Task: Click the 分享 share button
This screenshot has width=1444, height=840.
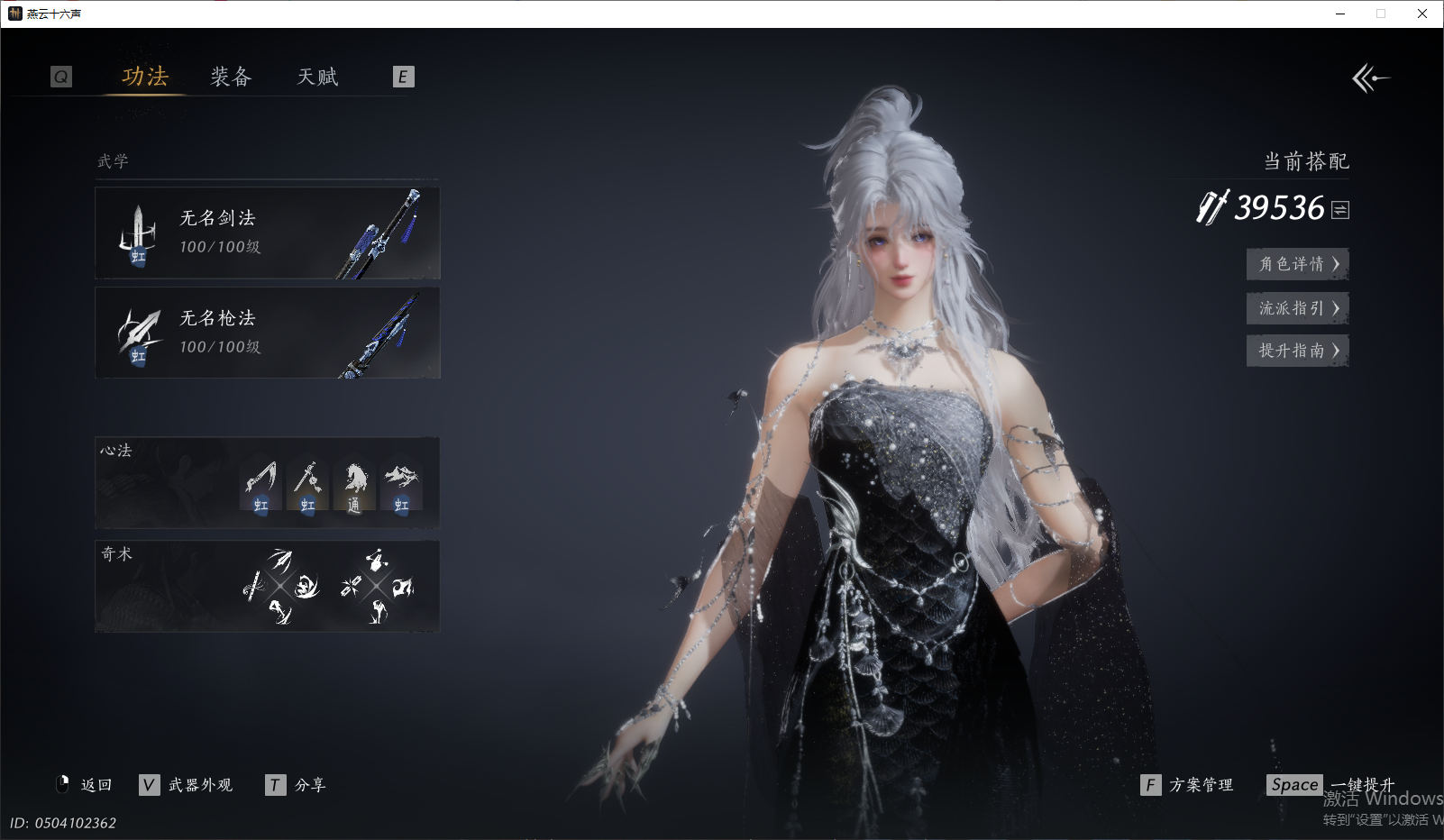Action: click(297, 785)
